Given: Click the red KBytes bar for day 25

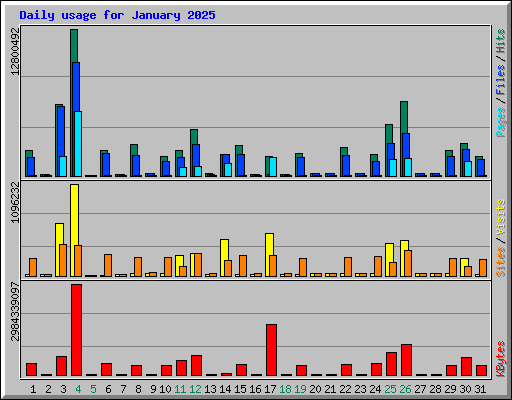Looking at the screenshot, I should pyautogui.click(x=391, y=364).
